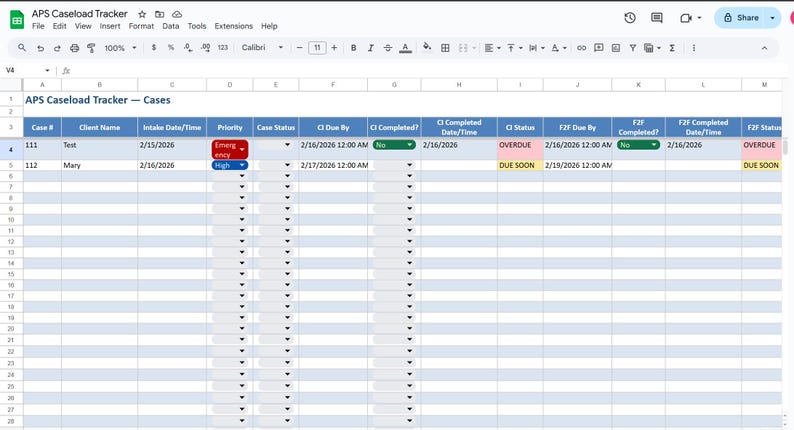
Task: Open the Data menu
Action: (171, 26)
